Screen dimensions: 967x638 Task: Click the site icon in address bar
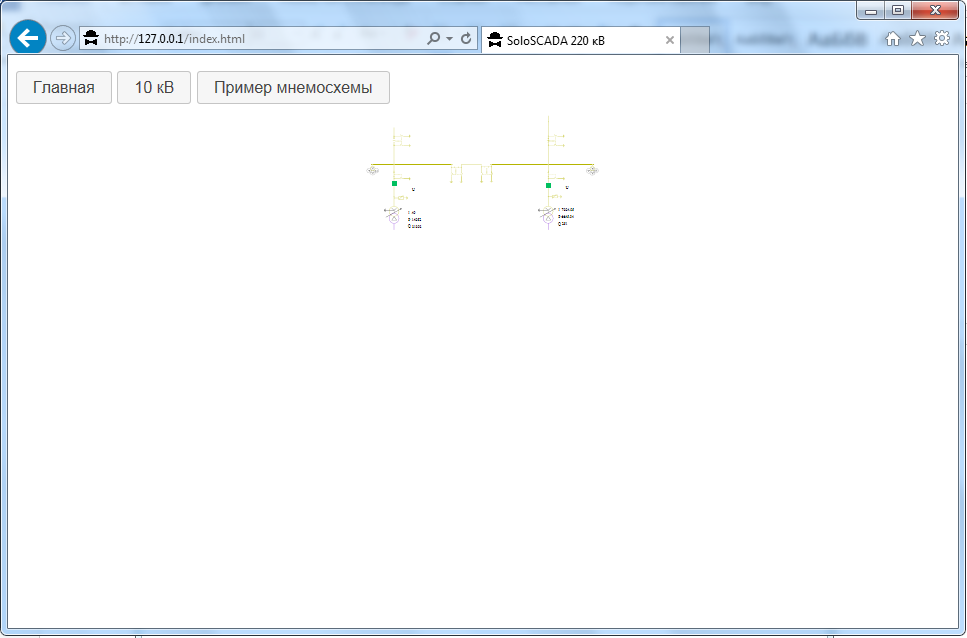(91, 38)
